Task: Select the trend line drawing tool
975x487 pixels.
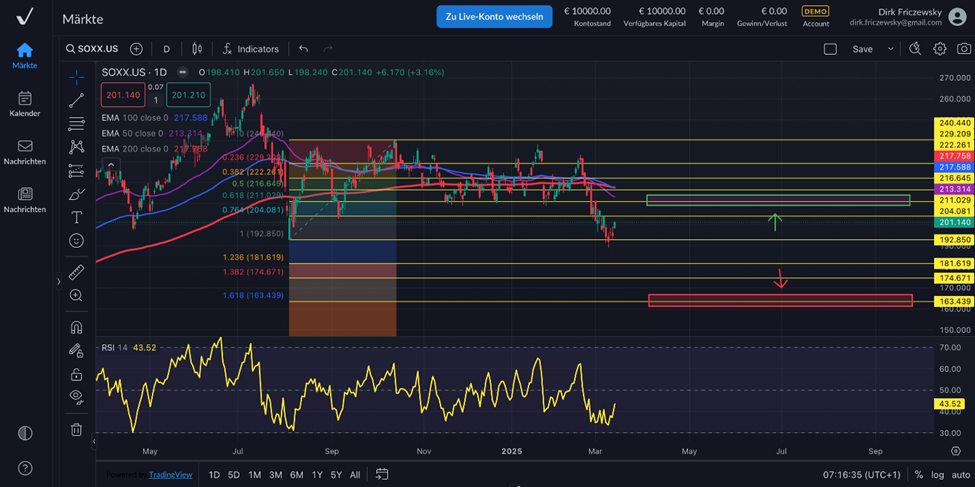Action: [76, 100]
